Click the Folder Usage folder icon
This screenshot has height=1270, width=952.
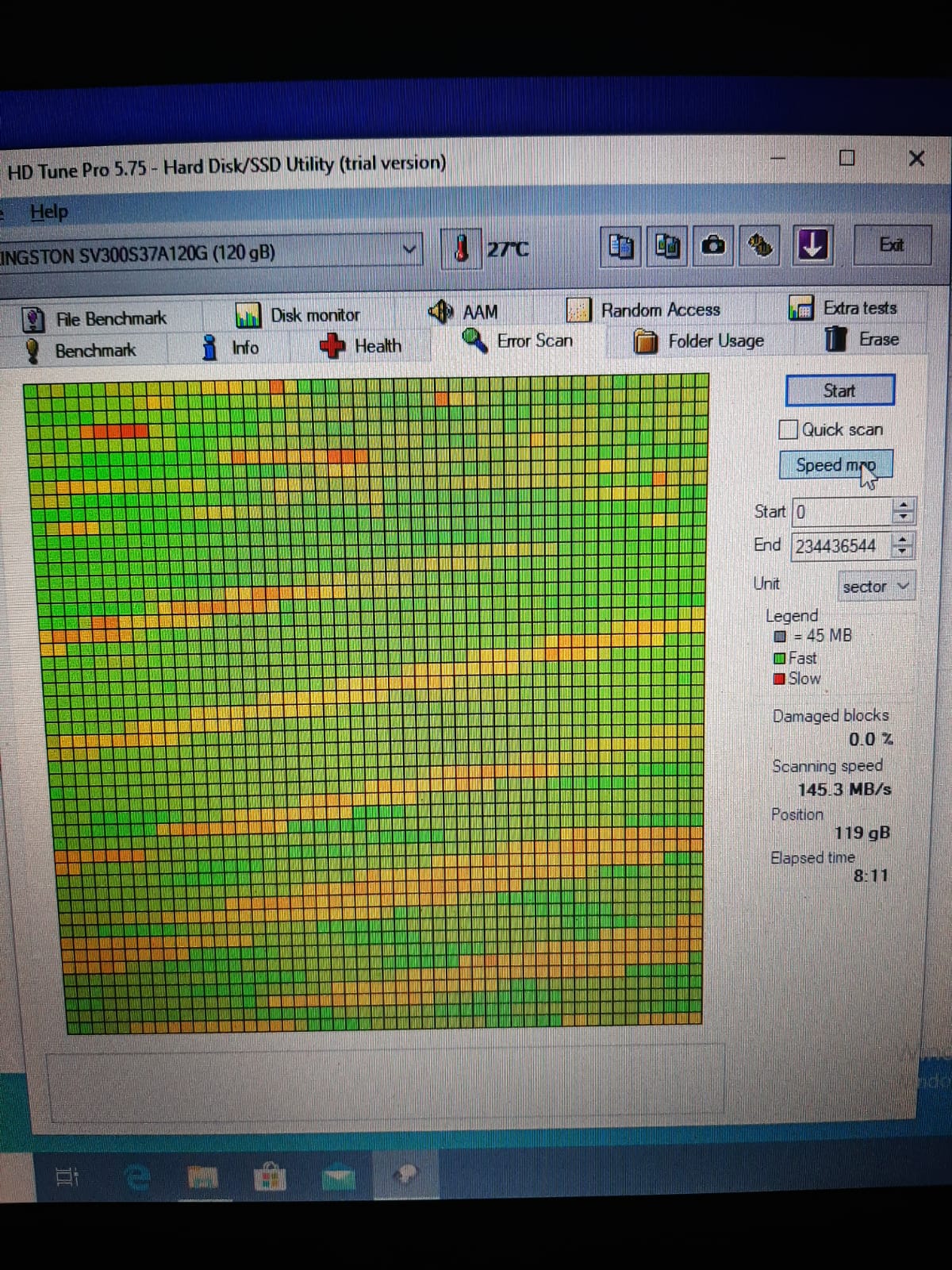pos(646,342)
